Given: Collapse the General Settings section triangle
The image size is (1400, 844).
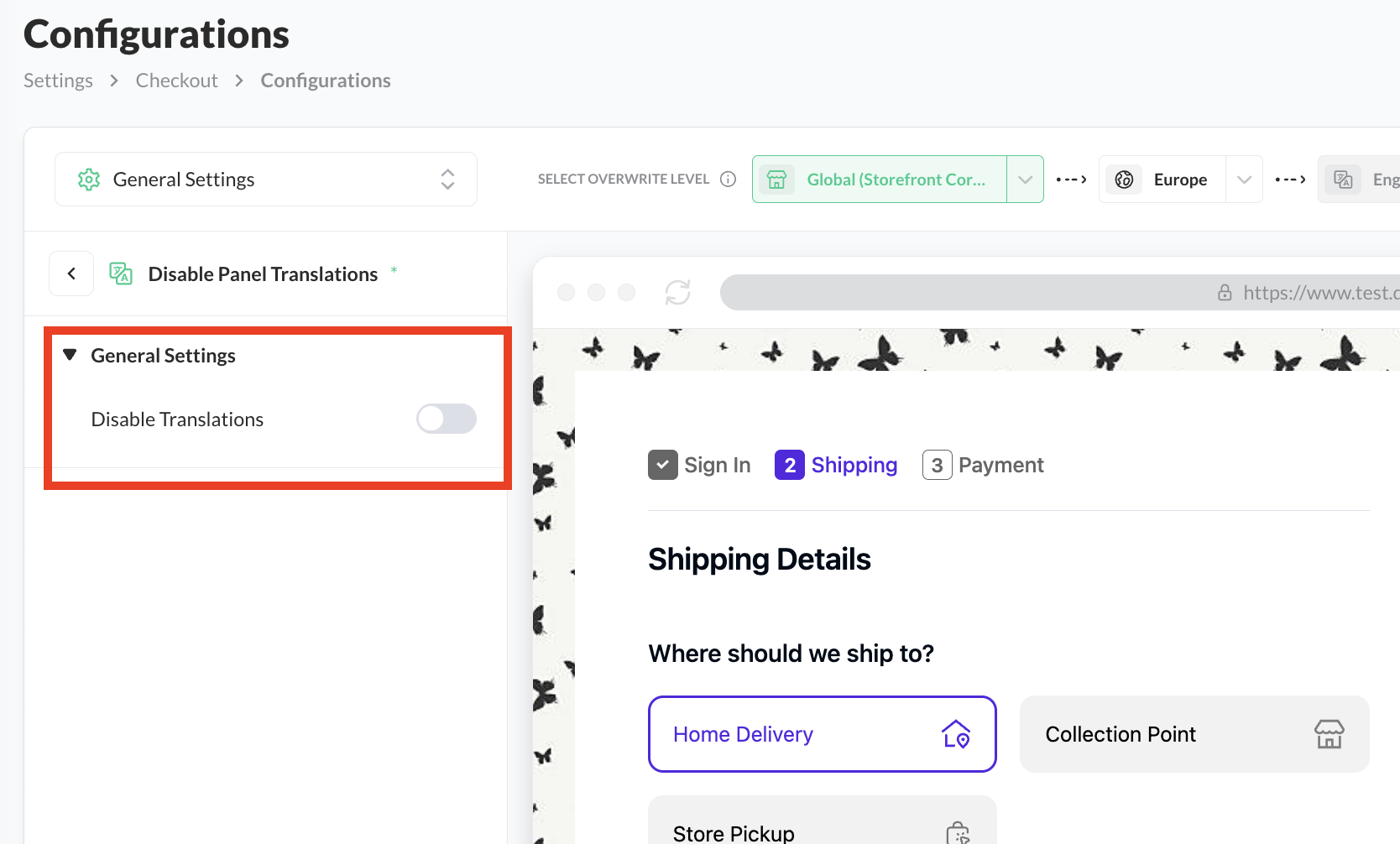Looking at the screenshot, I should (70, 355).
